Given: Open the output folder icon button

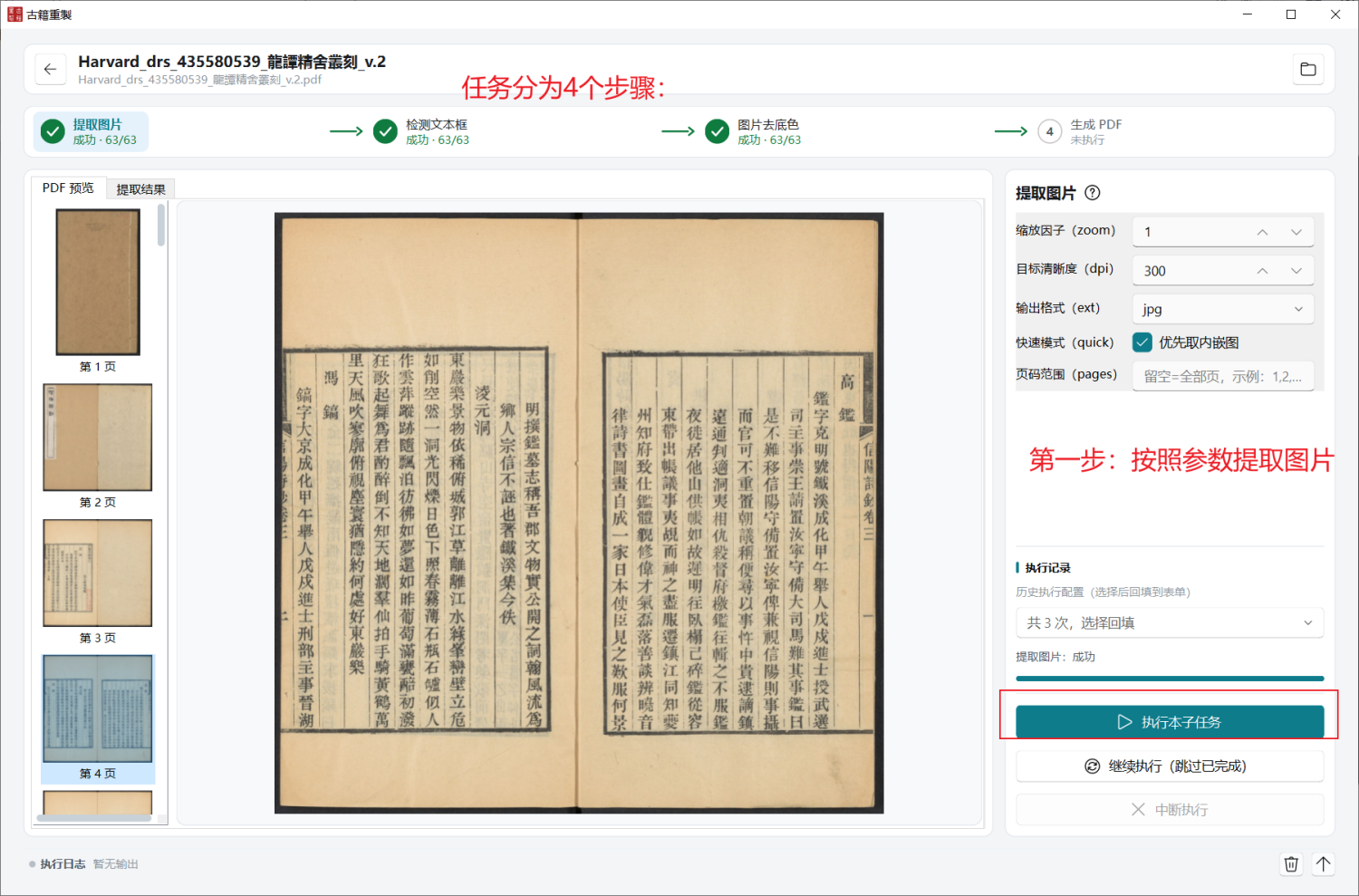Looking at the screenshot, I should pos(1308,70).
